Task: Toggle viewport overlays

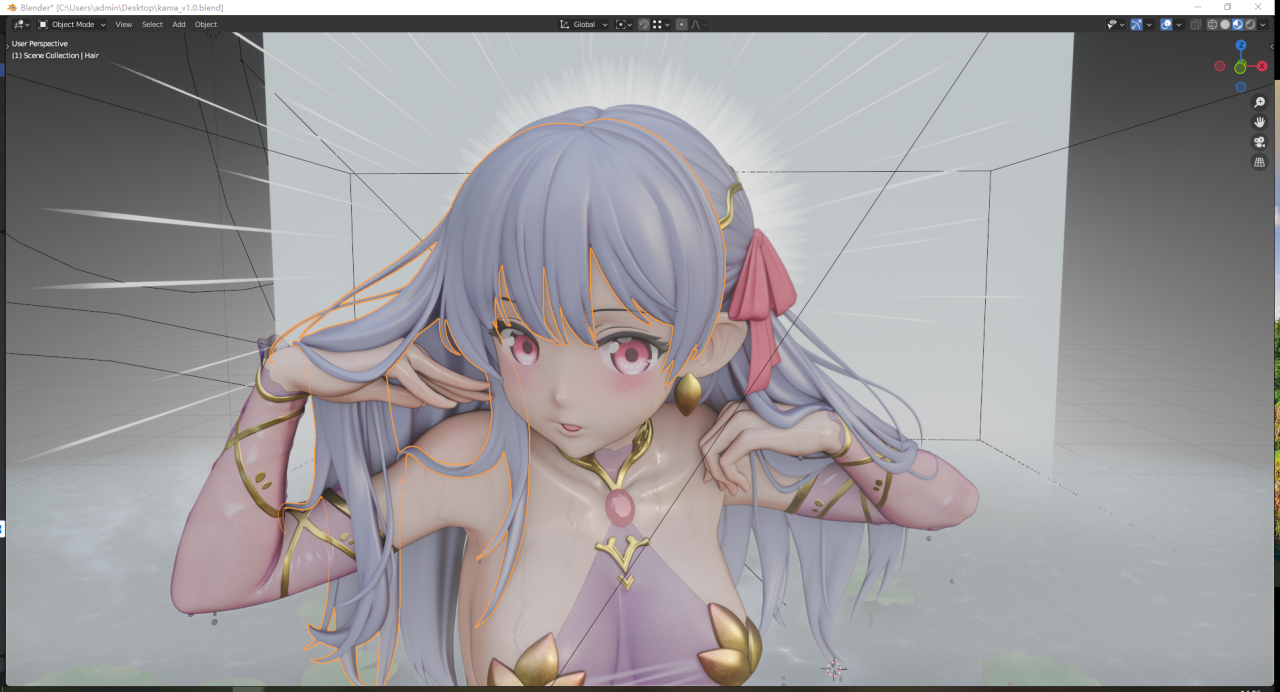Action: [1166, 24]
